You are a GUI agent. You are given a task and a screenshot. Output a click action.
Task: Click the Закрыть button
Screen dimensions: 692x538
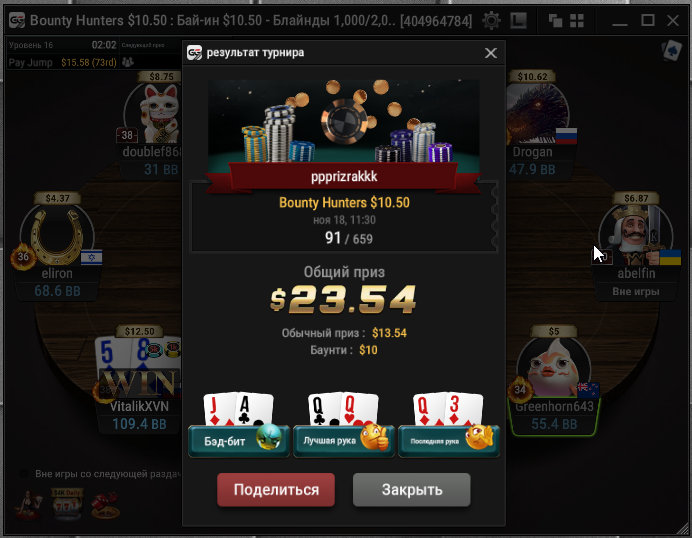pyautogui.click(x=411, y=489)
